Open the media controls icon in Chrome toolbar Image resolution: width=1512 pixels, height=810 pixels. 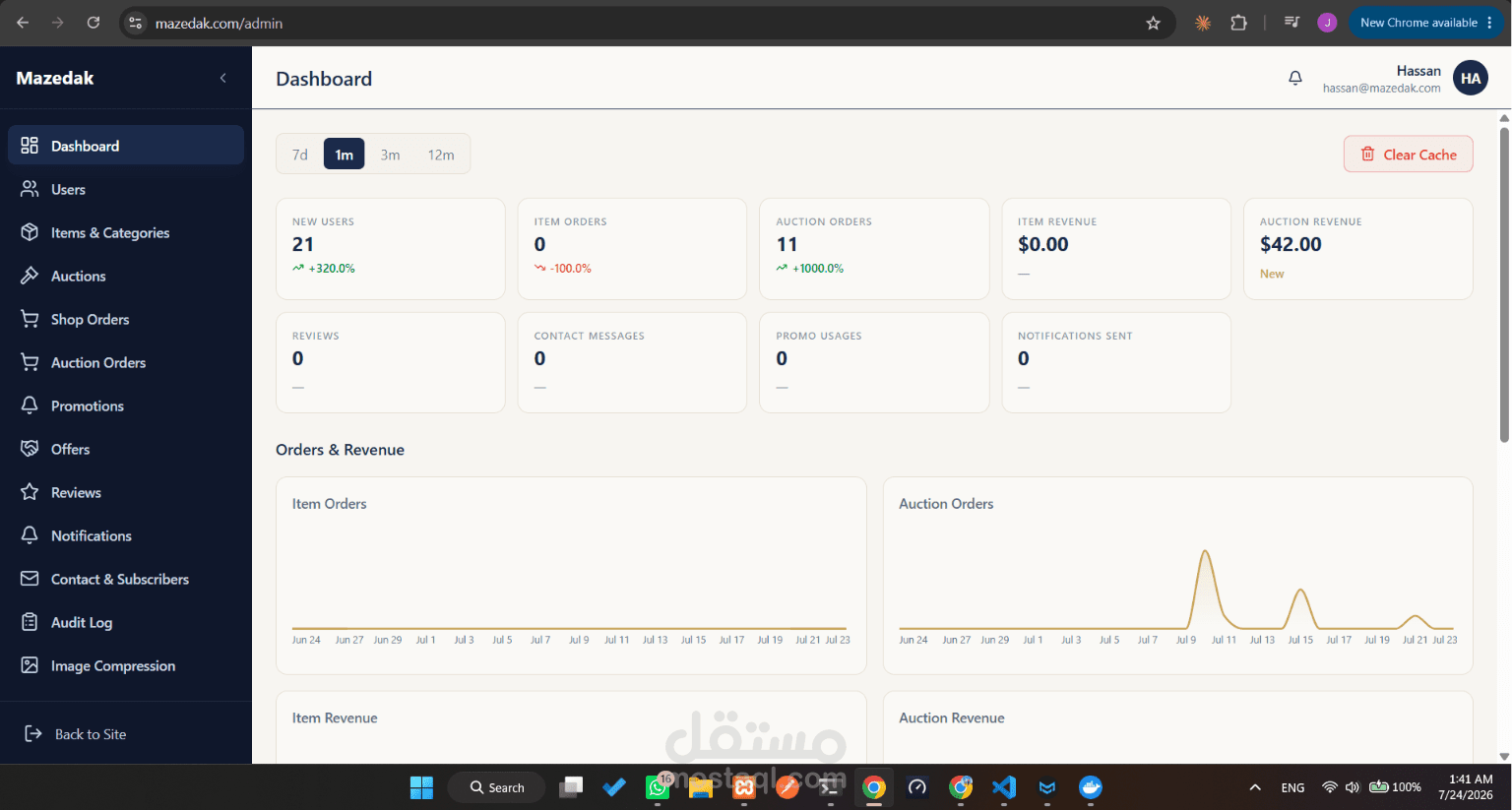1292,23
